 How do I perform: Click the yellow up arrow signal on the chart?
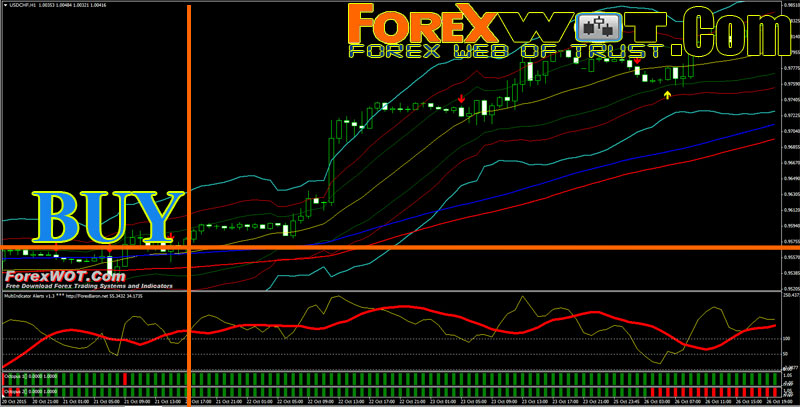[x=667, y=94]
